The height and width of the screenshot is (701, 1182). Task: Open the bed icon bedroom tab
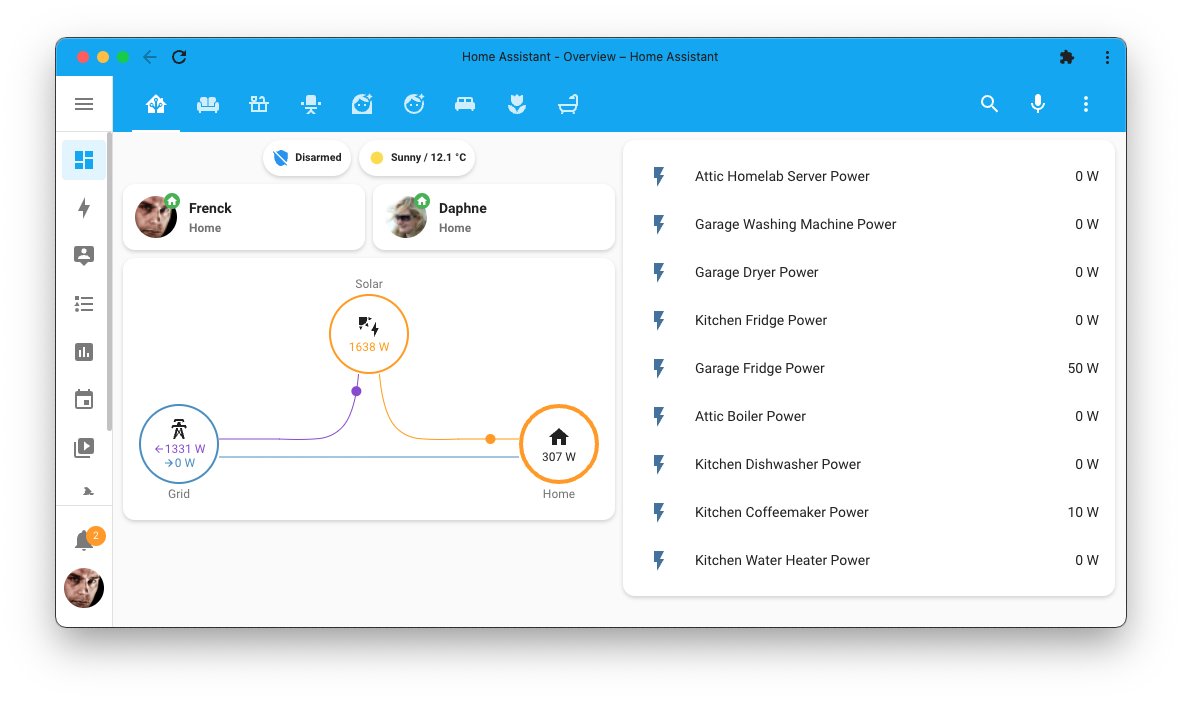465,104
